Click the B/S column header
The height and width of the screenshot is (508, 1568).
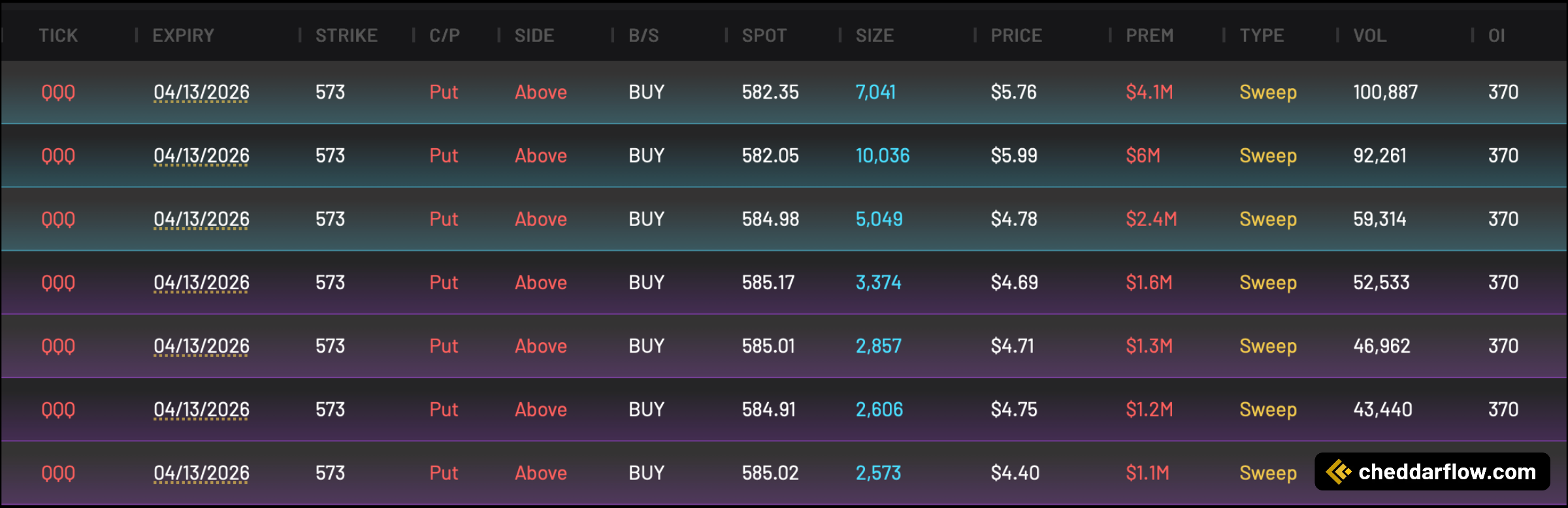point(644,35)
